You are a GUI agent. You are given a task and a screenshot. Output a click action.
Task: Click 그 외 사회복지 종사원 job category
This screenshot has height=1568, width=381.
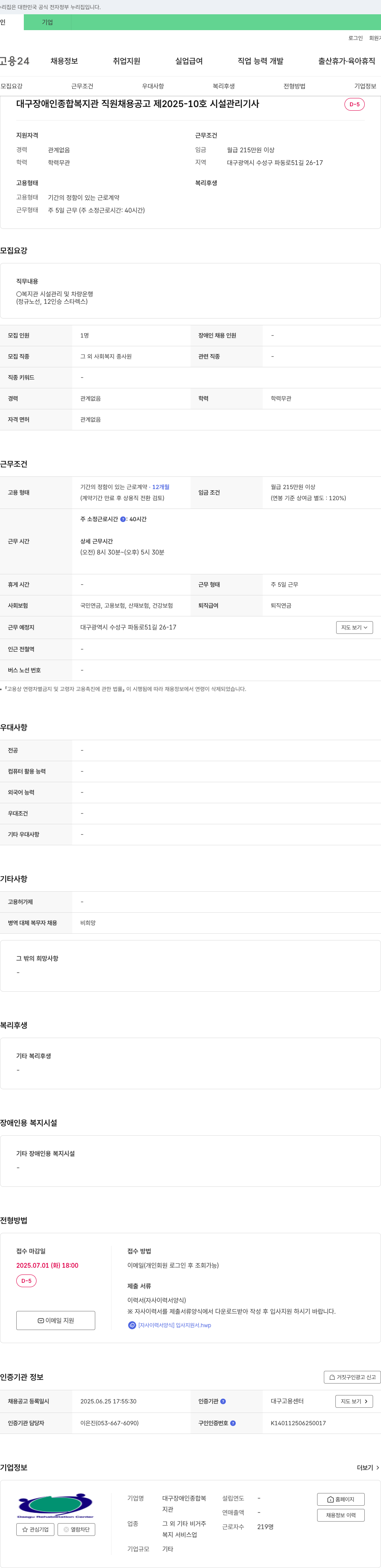click(106, 357)
